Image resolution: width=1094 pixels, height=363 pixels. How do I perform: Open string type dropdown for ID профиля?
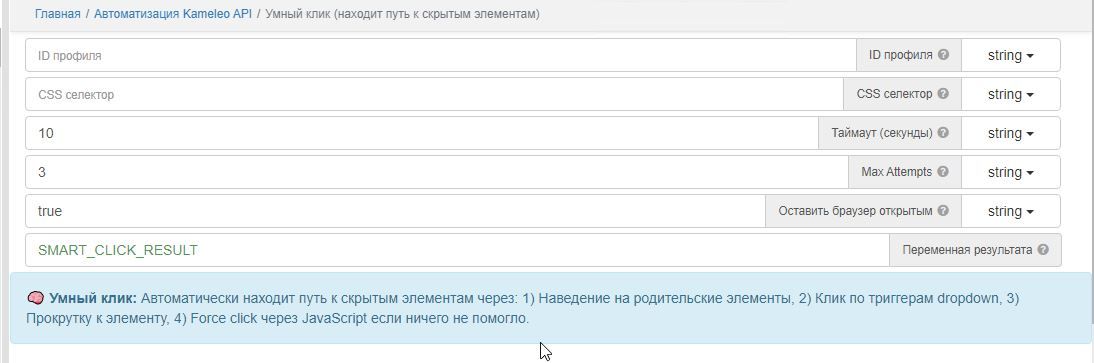(x=1010, y=55)
